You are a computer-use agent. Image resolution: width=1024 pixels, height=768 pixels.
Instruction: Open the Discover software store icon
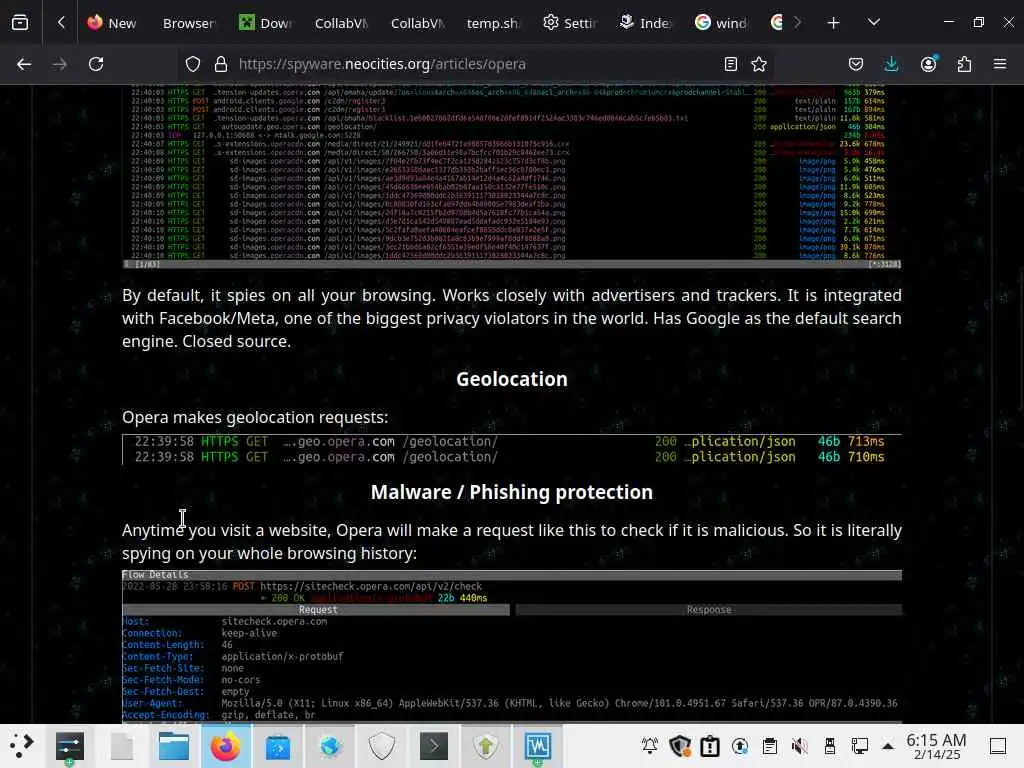pyautogui.click(x=278, y=746)
